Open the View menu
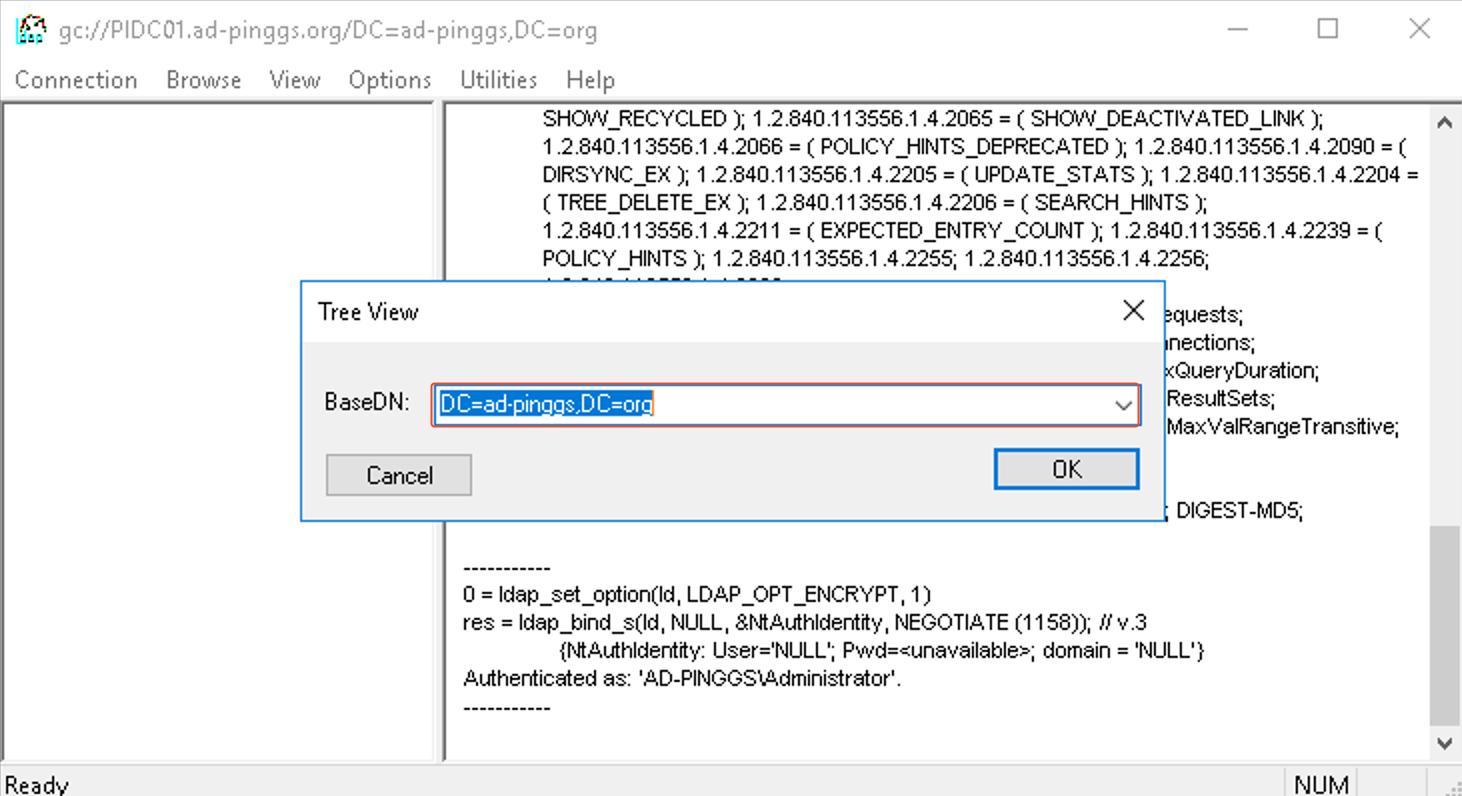Screen dimensions: 1462x796 coord(295,80)
